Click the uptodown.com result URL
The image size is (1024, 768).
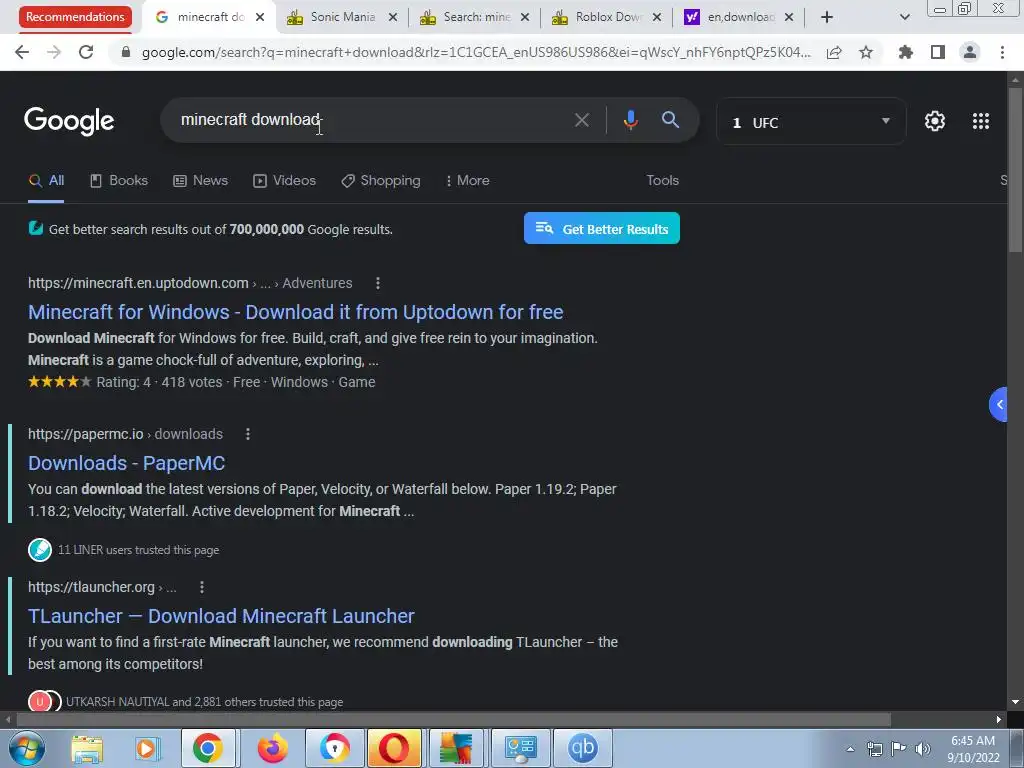[x=138, y=283]
